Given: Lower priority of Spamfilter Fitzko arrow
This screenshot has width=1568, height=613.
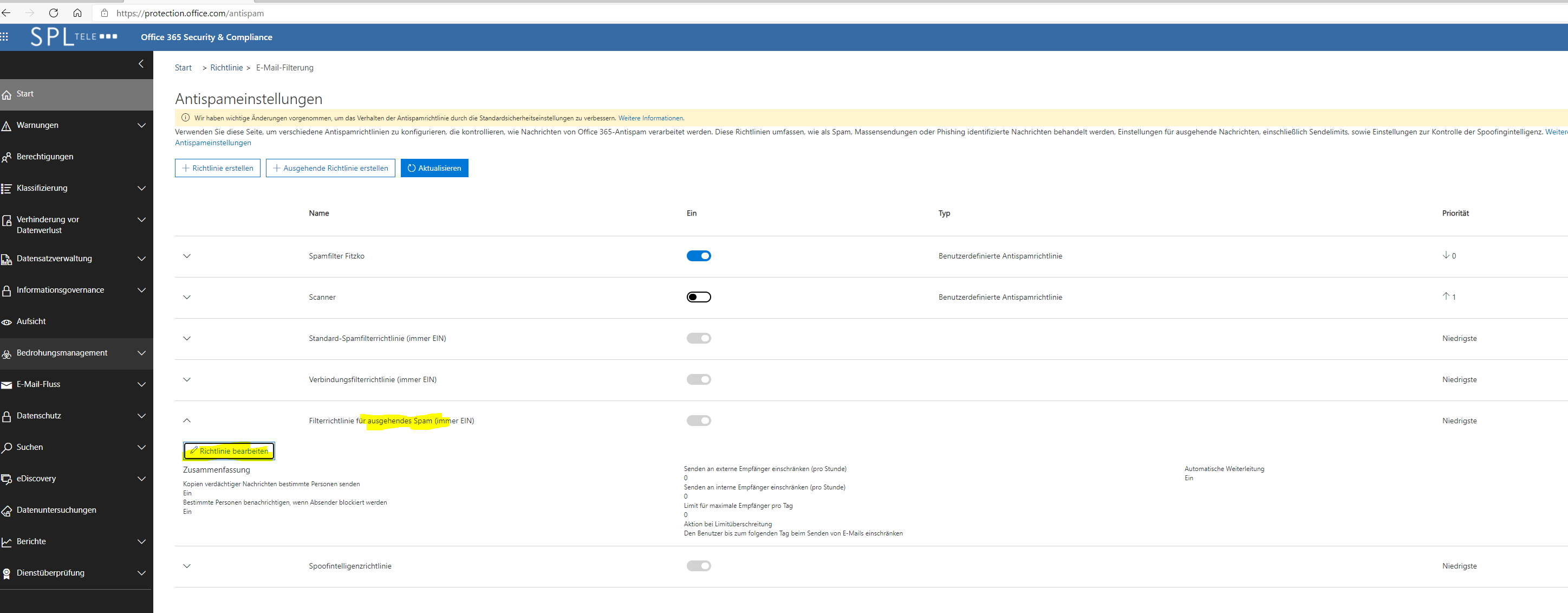Looking at the screenshot, I should pos(1446,255).
